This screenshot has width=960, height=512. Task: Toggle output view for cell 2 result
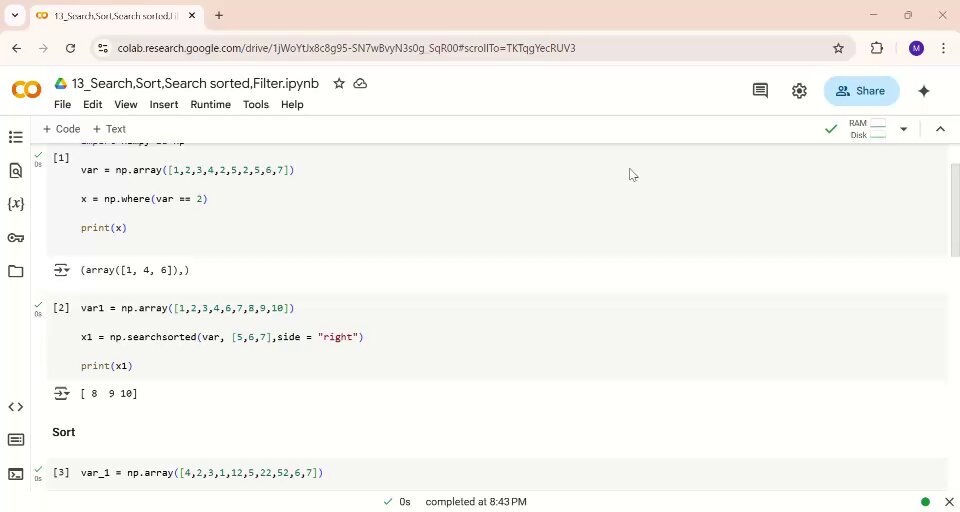[x=61, y=393]
